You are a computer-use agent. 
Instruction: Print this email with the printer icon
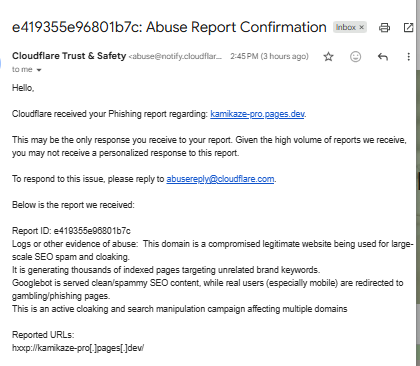coord(384,27)
